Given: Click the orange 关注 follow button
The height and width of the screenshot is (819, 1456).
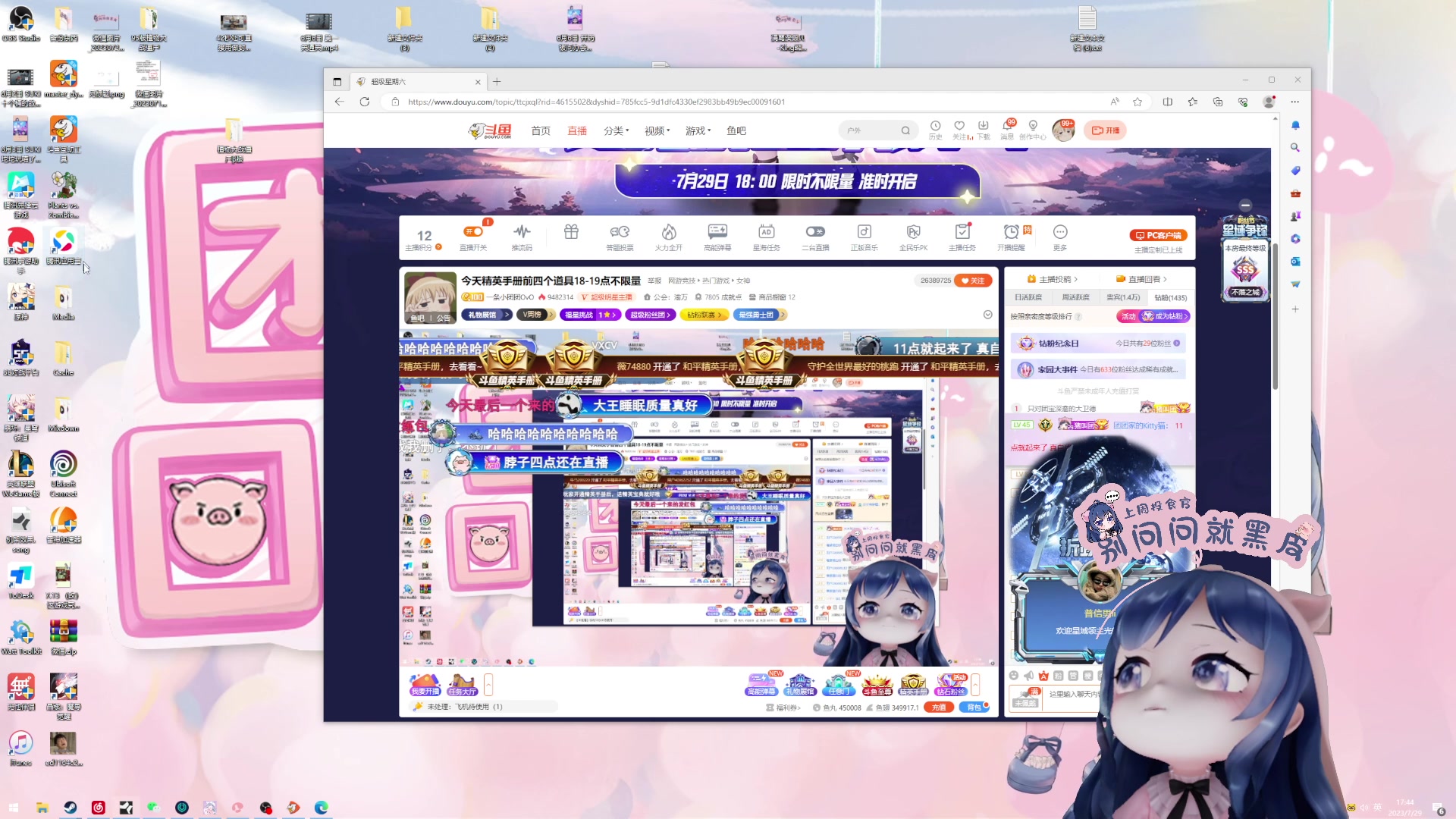Looking at the screenshot, I should click(x=973, y=281).
